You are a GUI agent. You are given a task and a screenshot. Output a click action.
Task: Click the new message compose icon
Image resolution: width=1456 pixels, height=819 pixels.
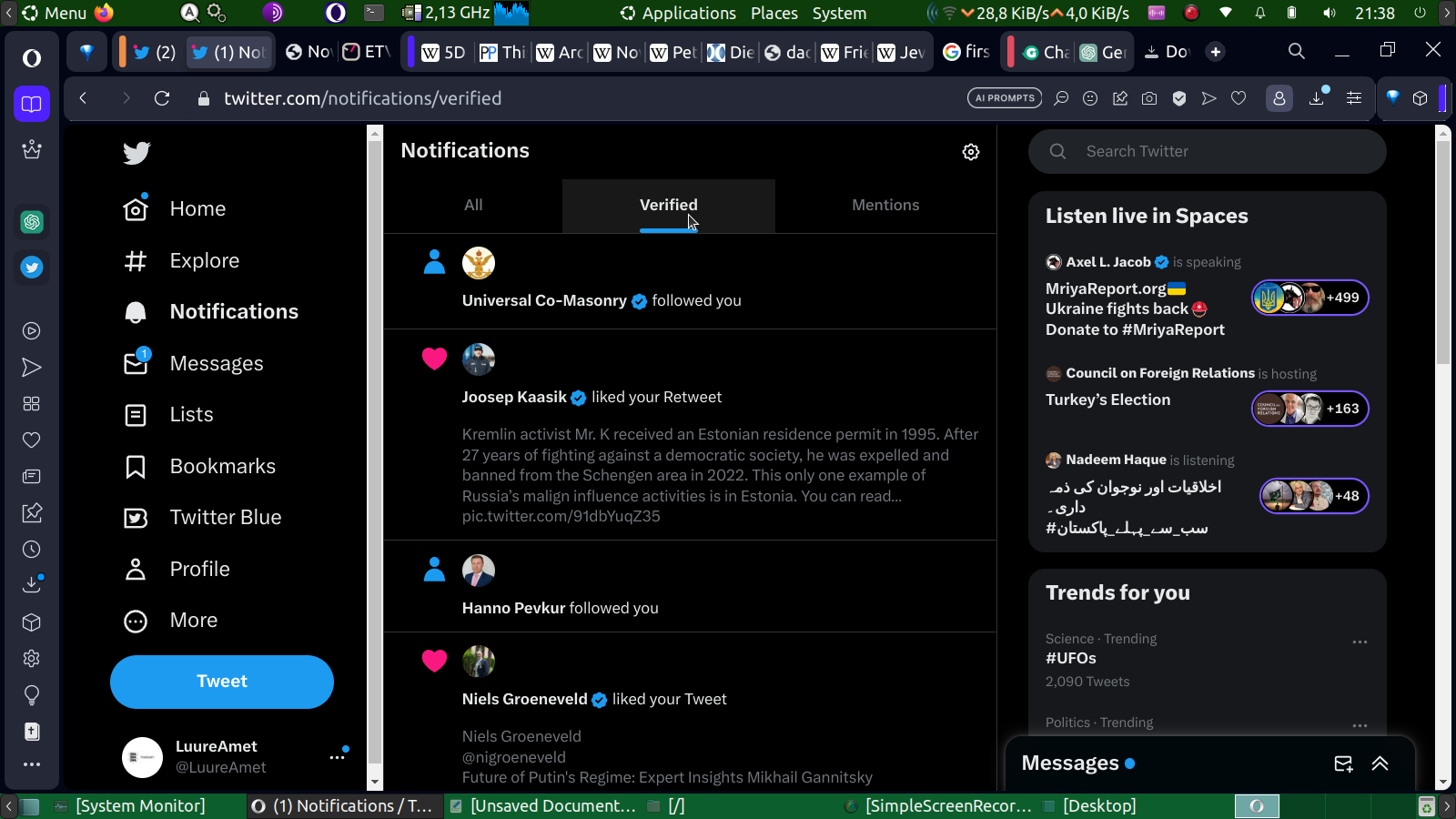coord(1343,763)
